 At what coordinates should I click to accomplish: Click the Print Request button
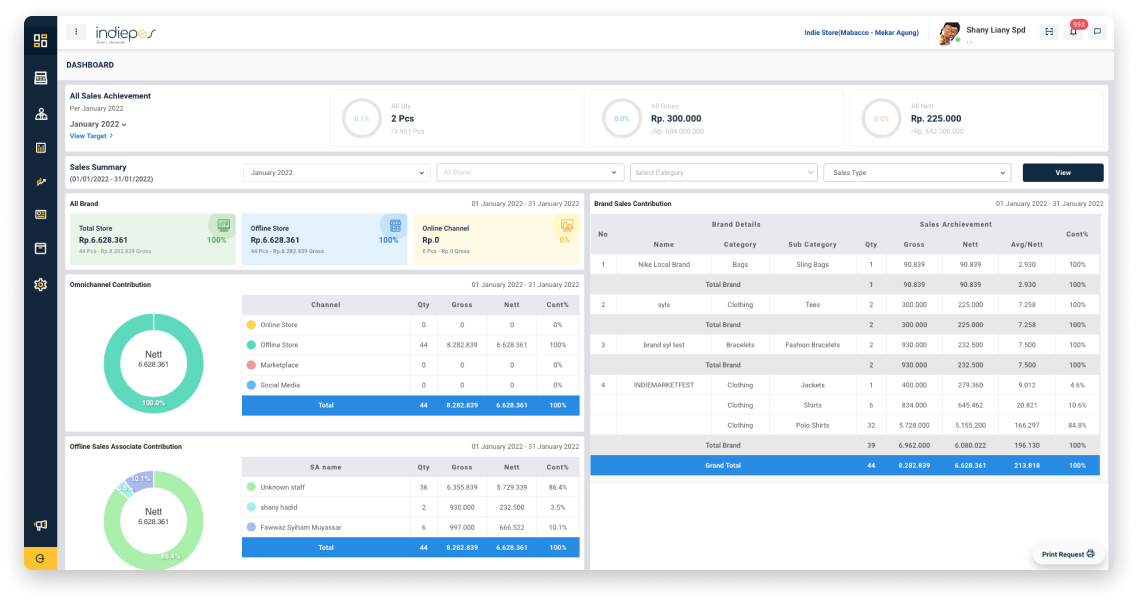coord(1068,554)
